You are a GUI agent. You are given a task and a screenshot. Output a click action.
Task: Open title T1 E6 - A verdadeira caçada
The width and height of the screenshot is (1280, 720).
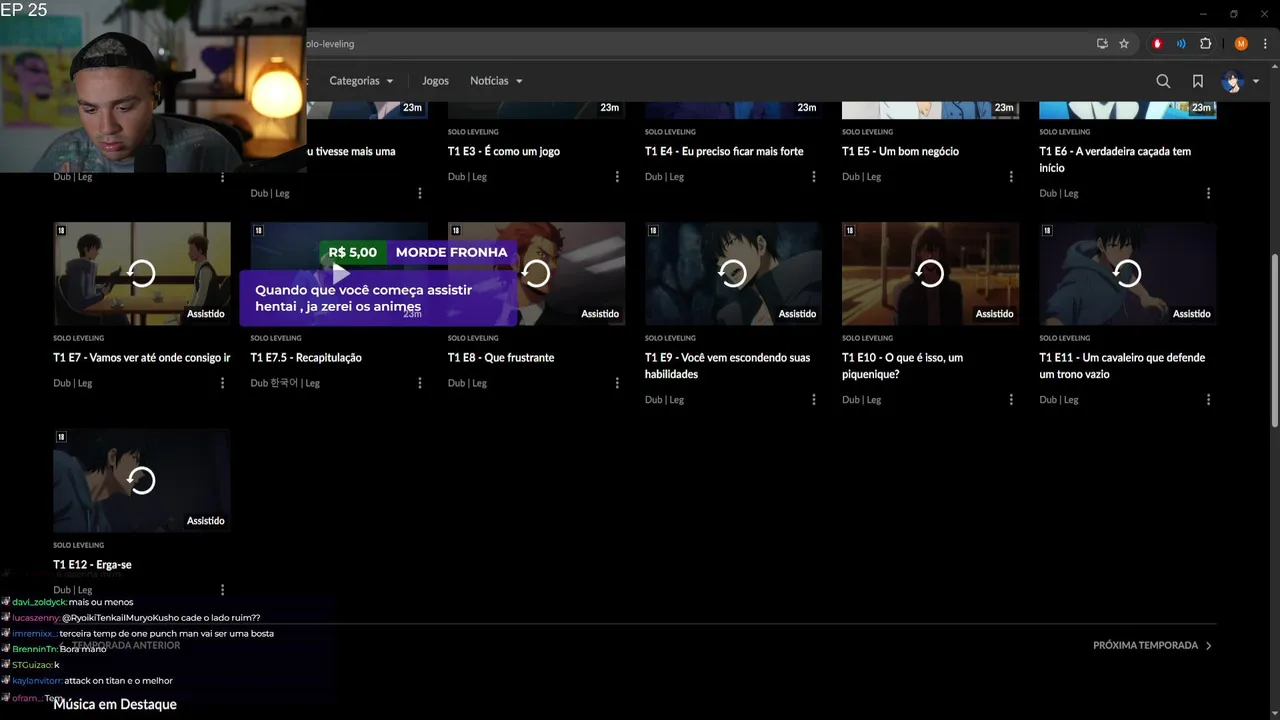point(1115,160)
